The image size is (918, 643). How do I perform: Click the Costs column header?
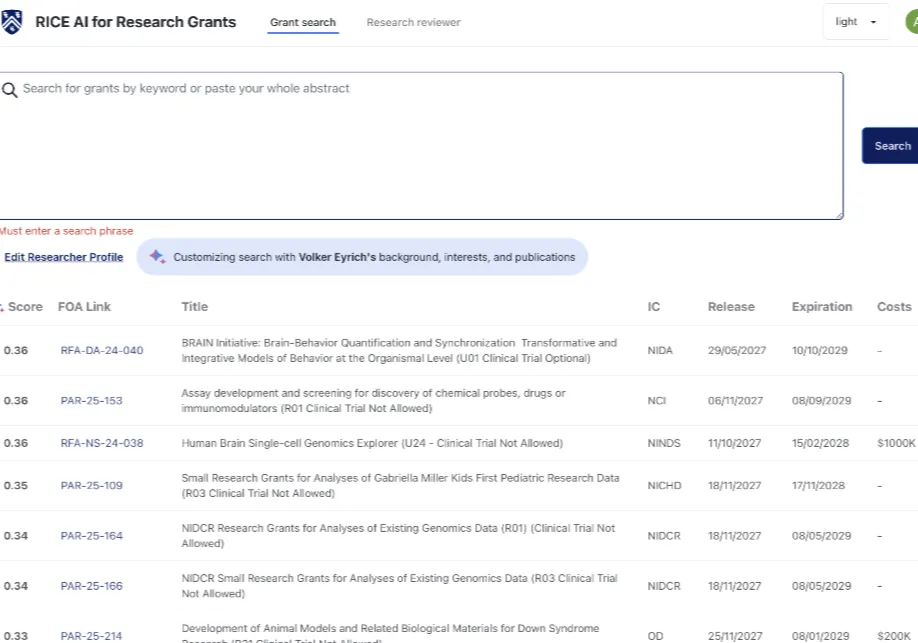click(894, 307)
